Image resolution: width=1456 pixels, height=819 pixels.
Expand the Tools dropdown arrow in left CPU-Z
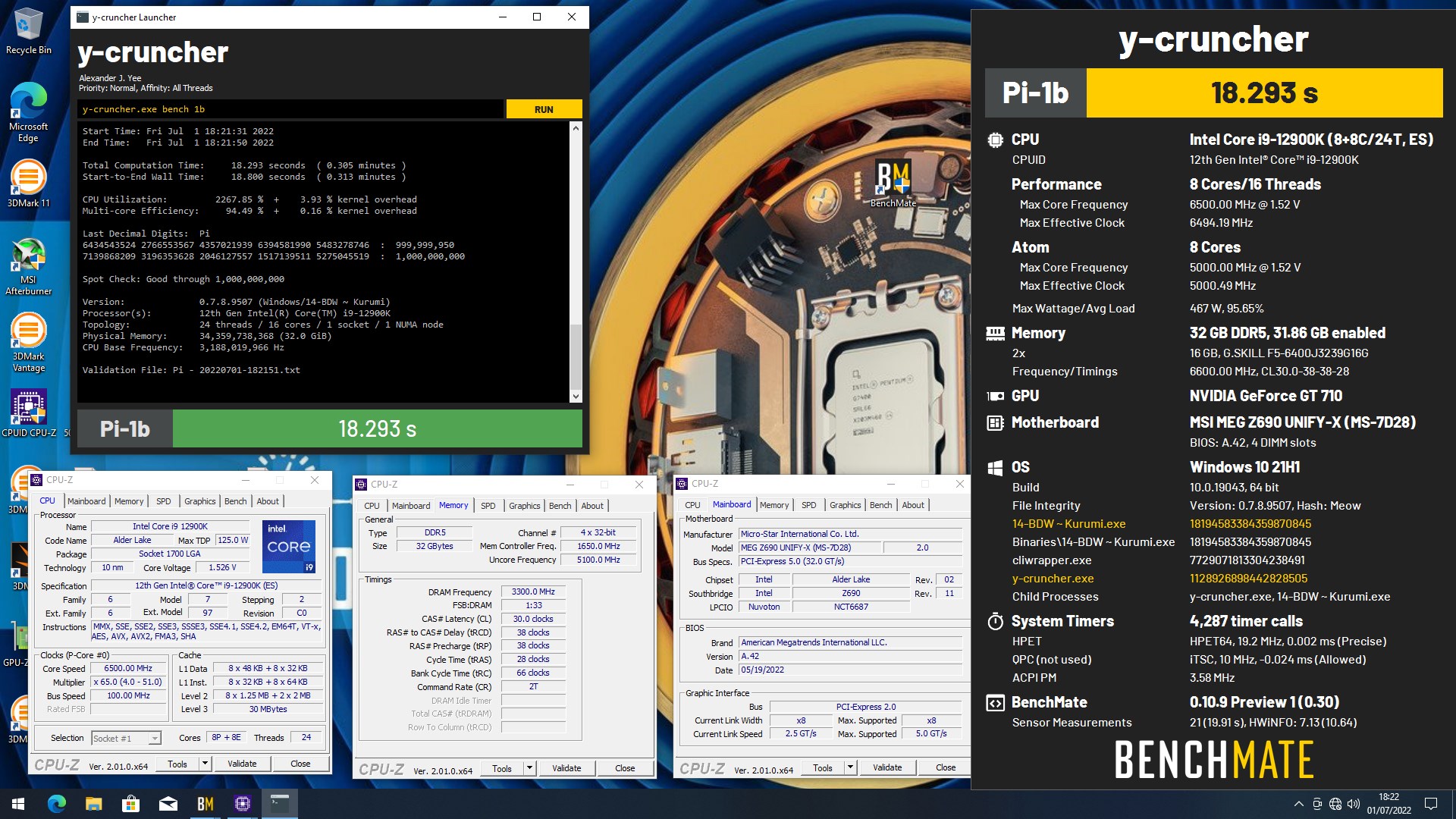[205, 764]
